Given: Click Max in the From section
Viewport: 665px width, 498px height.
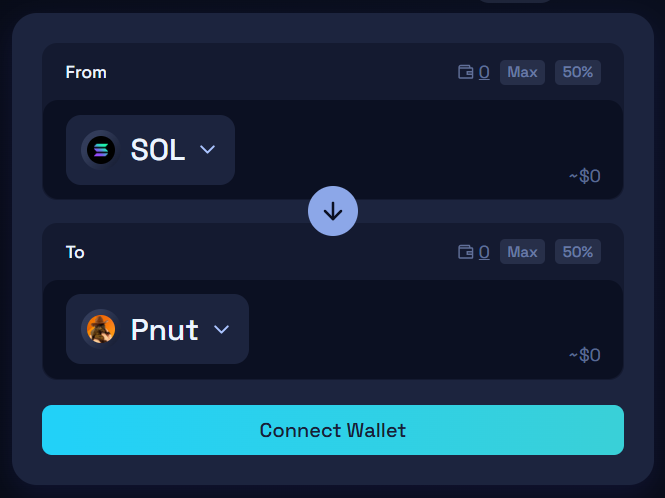Looking at the screenshot, I should [522, 73].
